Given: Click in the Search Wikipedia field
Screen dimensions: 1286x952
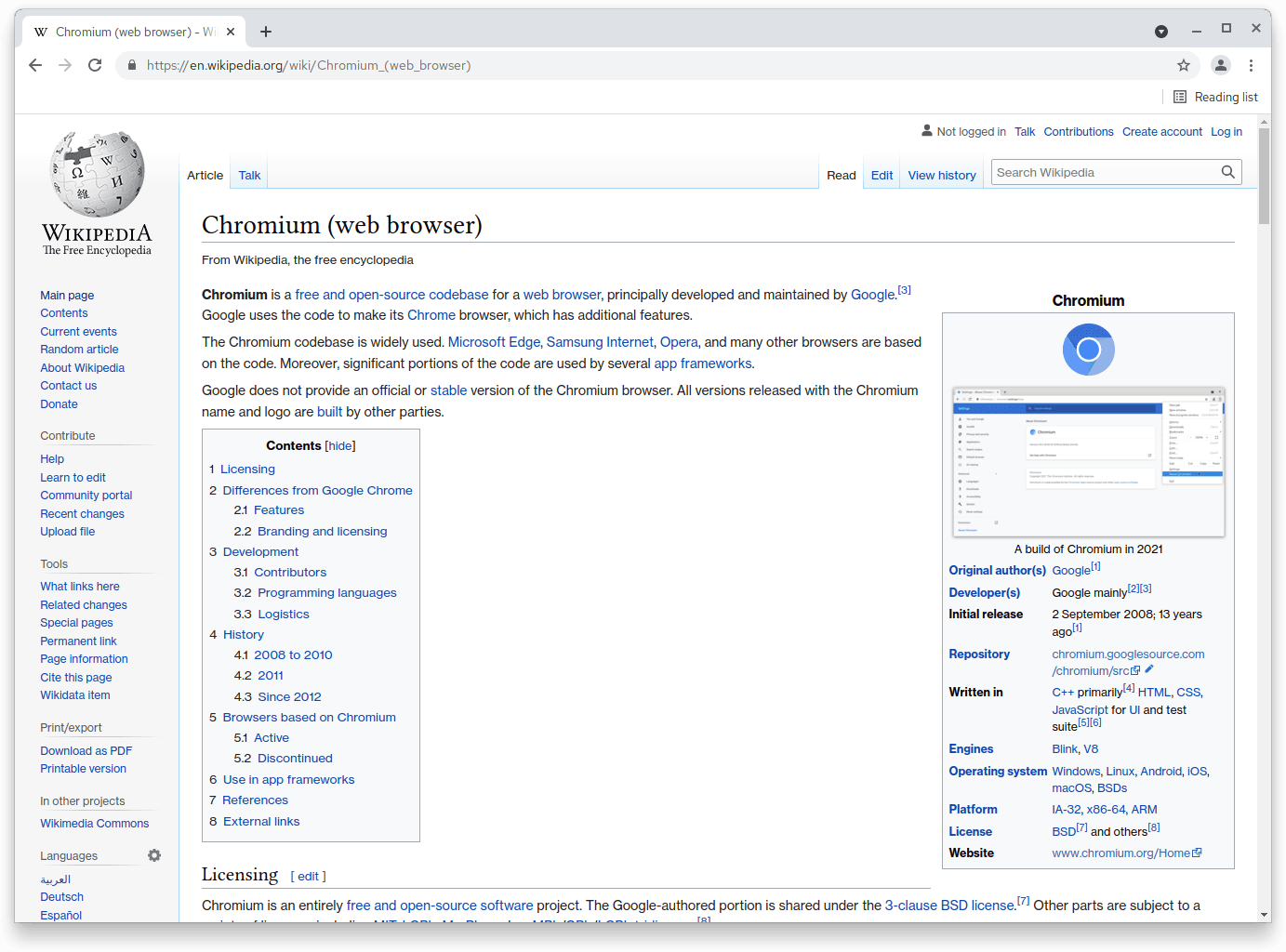Looking at the screenshot, I should click(x=1105, y=172).
